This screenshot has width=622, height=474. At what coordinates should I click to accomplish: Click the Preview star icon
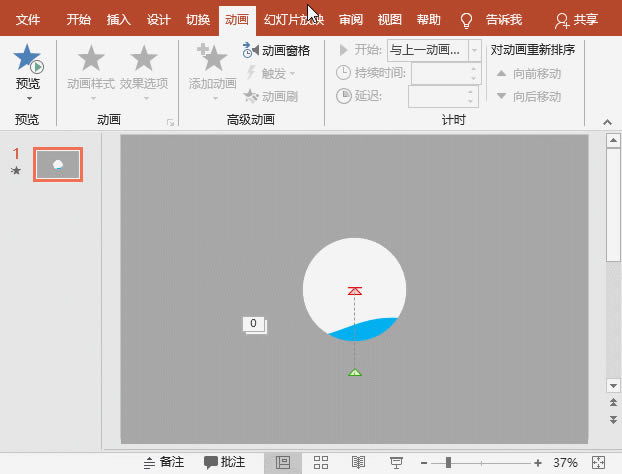[28, 60]
